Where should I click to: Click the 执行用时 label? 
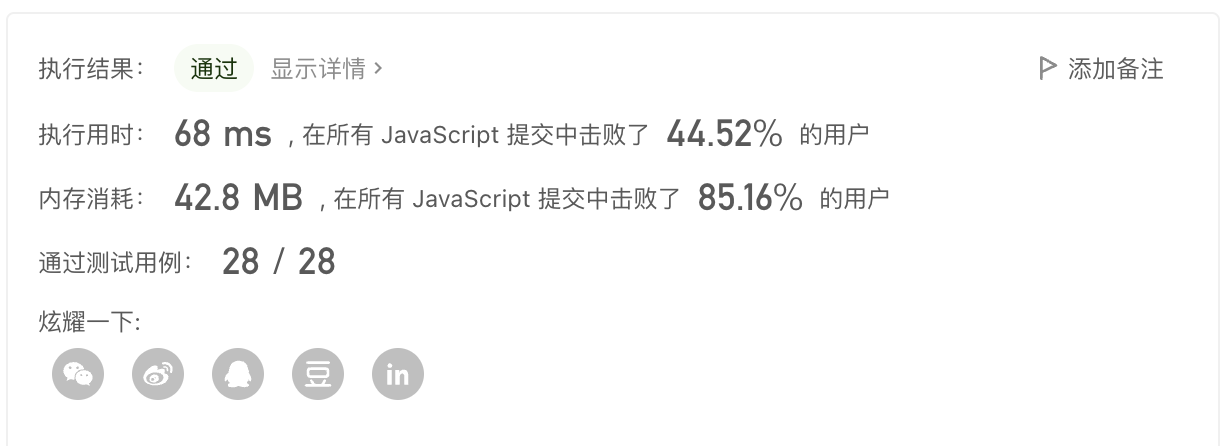click(92, 135)
